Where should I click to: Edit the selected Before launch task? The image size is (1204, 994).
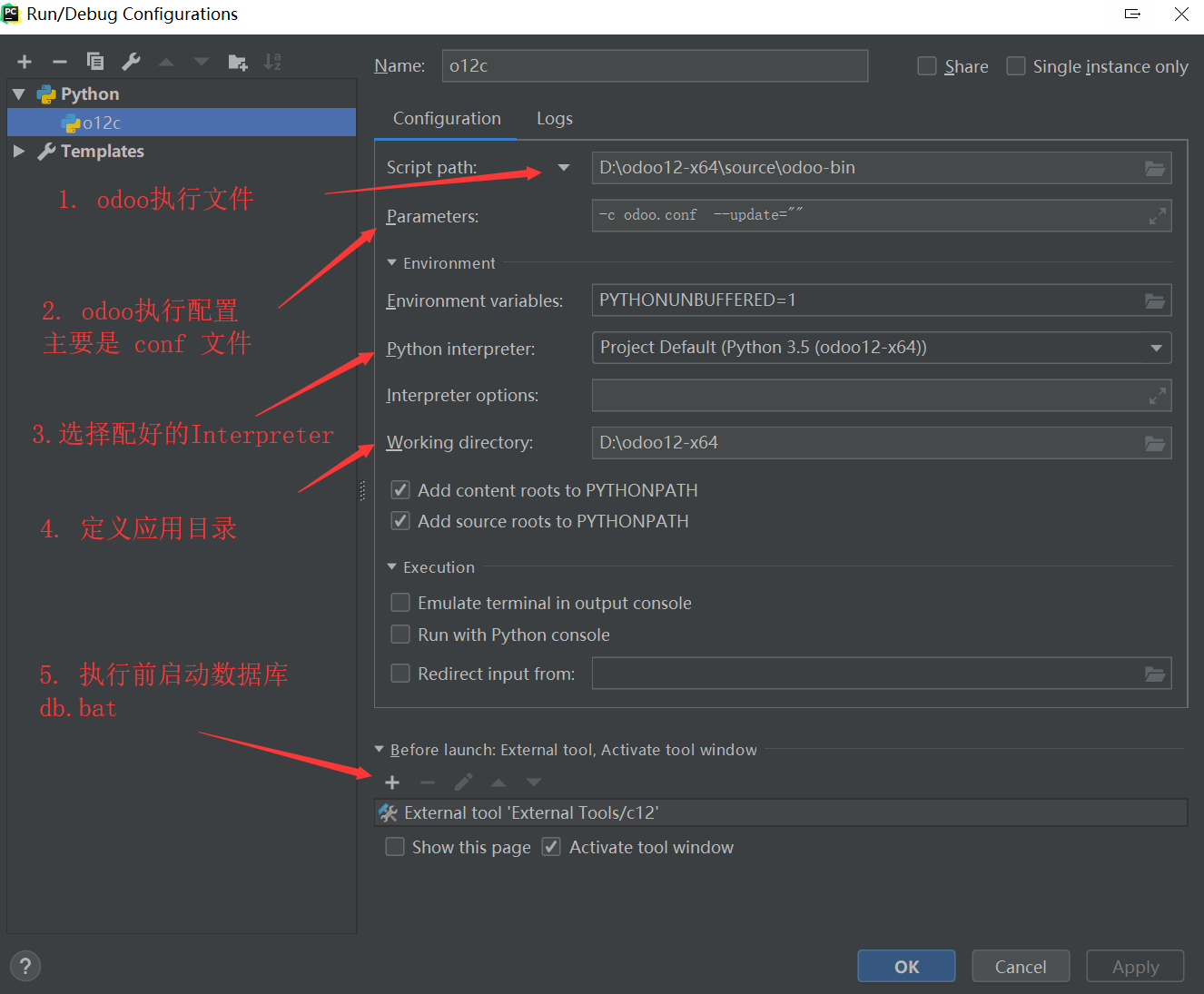[x=463, y=782]
